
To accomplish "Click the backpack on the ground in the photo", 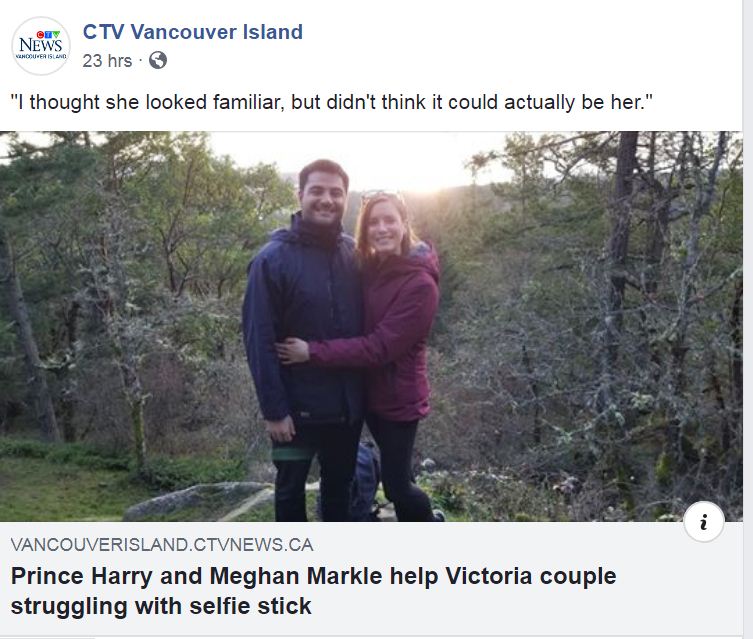I will 365,480.
